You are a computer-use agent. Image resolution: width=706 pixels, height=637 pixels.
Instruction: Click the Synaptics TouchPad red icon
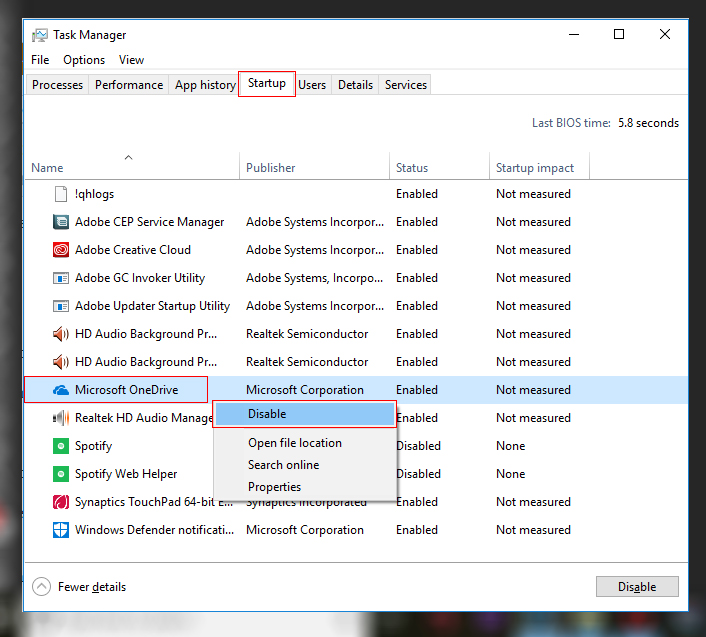61,502
